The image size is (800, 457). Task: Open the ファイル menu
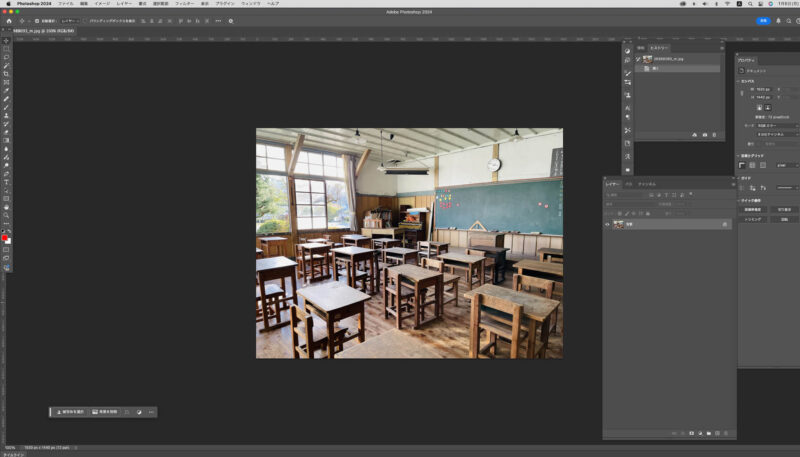[65, 4]
